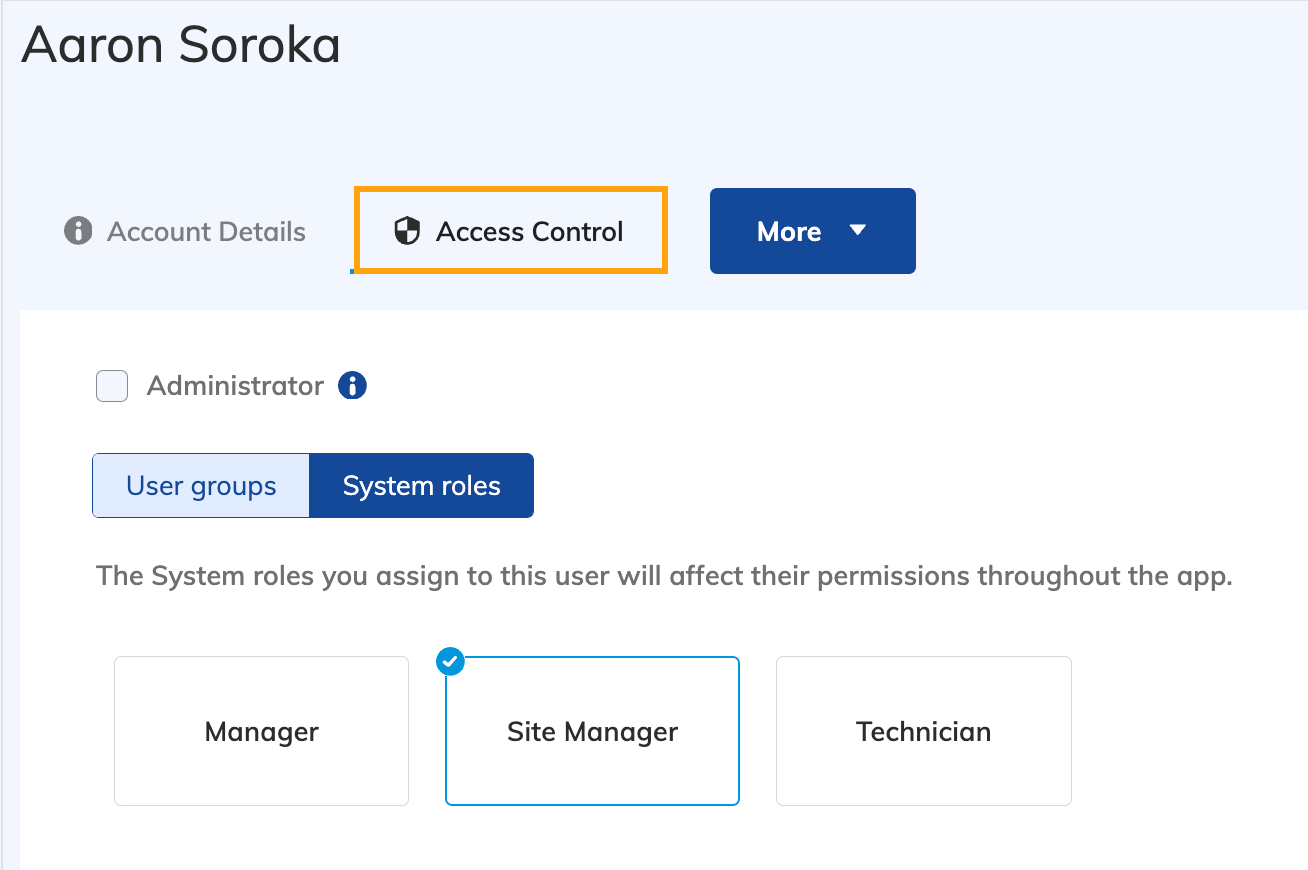1308x870 pixels.
Task: Click the info icon beside Account Details
Action: click(78, 231)
